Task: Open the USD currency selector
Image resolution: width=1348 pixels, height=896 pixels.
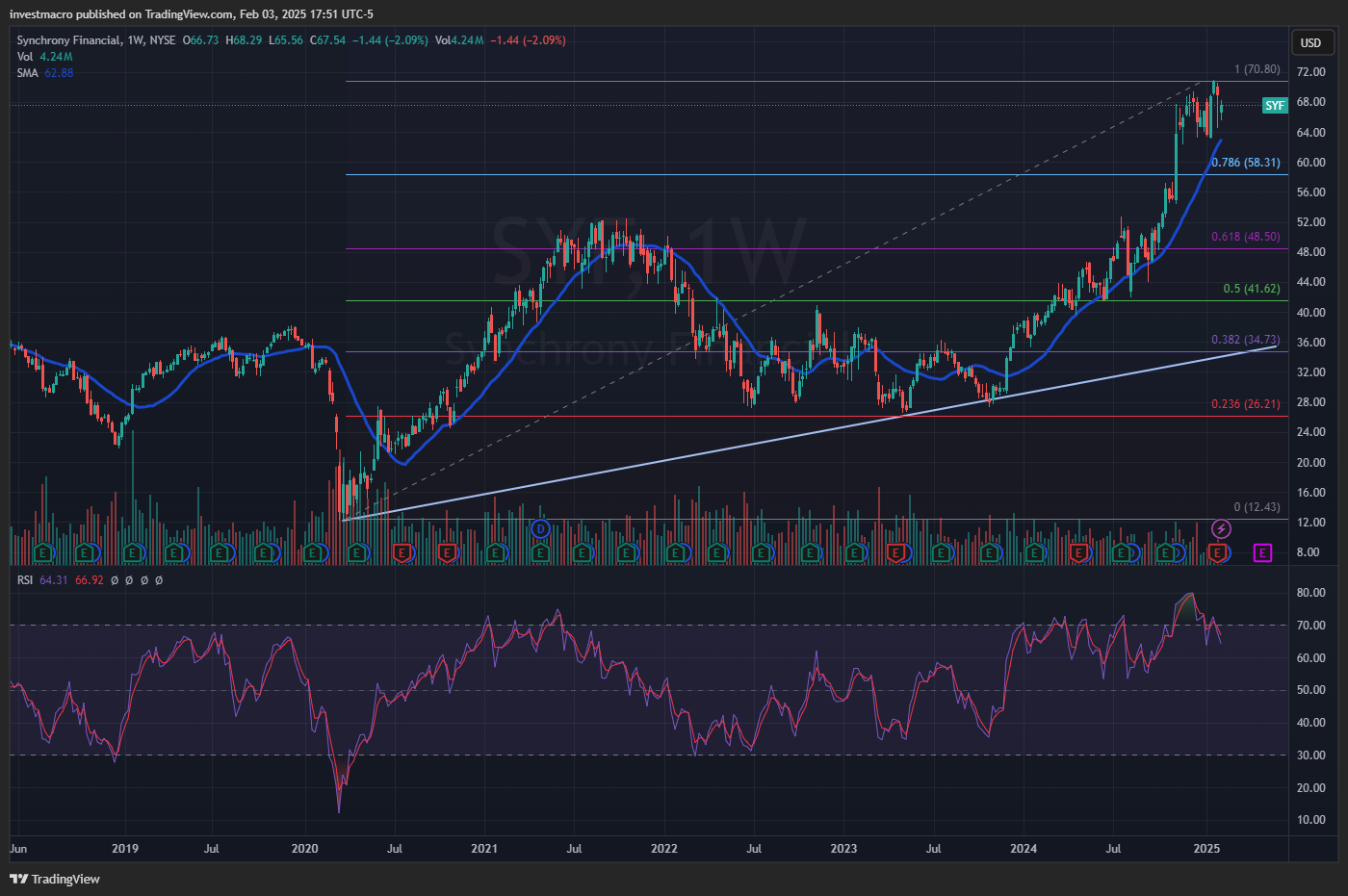Action: click(1311, 42)
